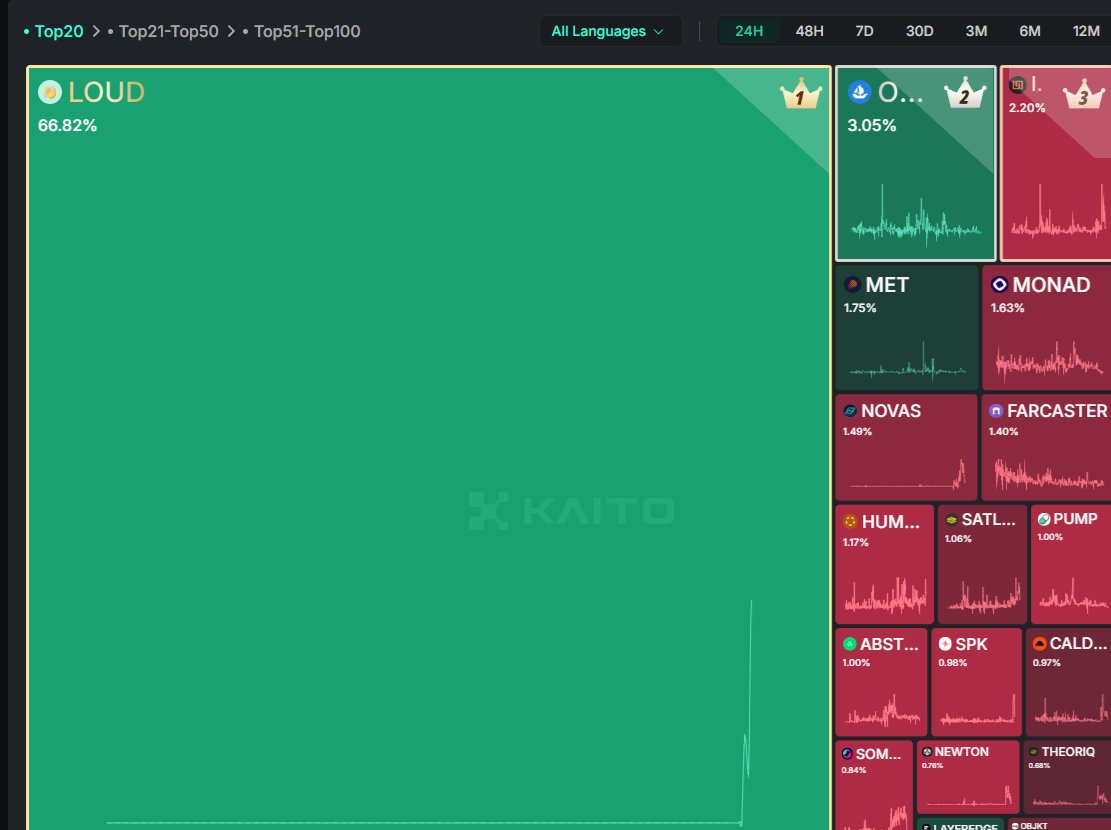This screenshot has width=1111, height=830.
Task: Click the MONAD token icon
Action: click(999, 285)
